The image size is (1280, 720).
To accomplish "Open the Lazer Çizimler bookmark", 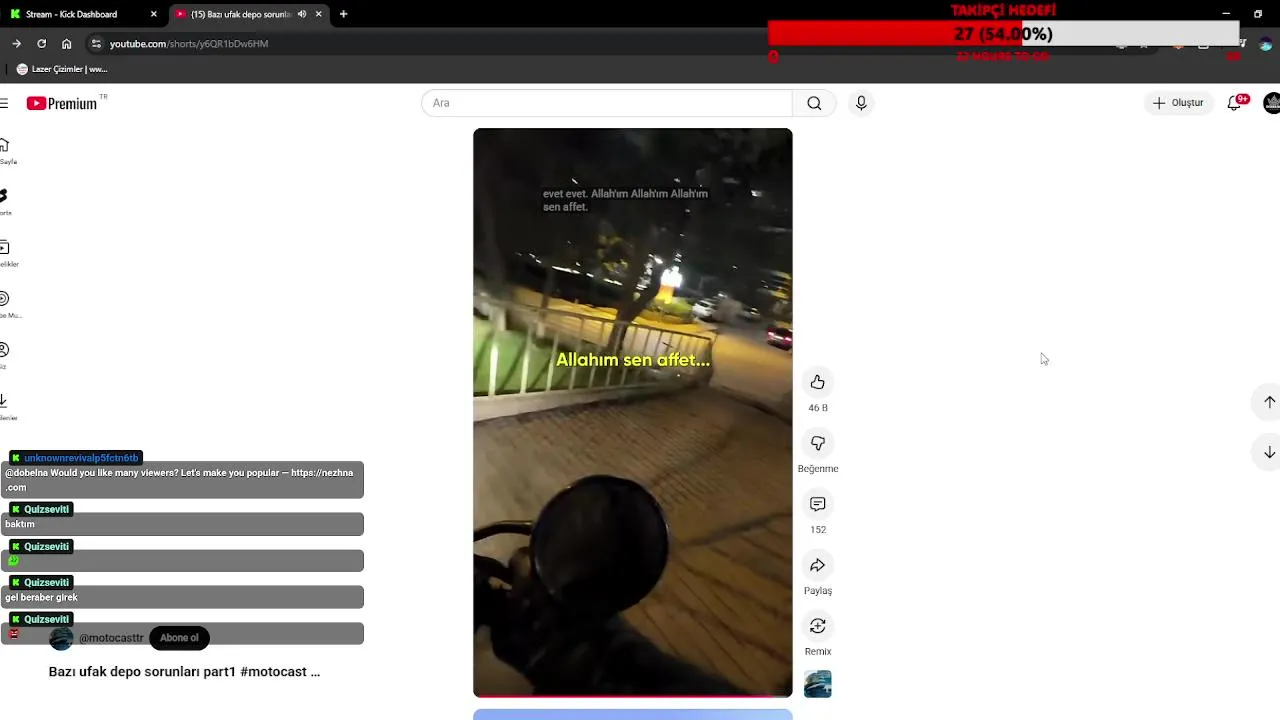I will tap(62, 69).
